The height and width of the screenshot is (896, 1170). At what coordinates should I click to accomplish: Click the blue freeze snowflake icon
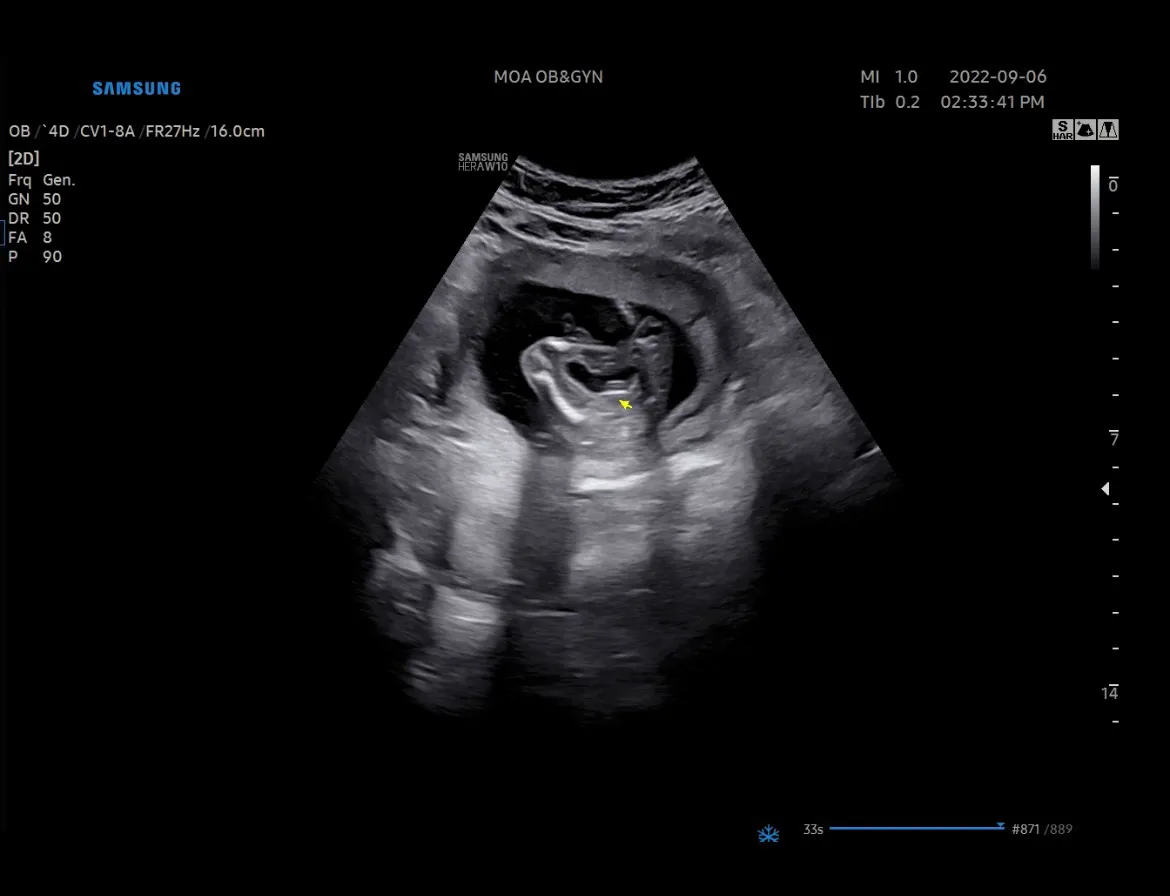pos(769,834)
